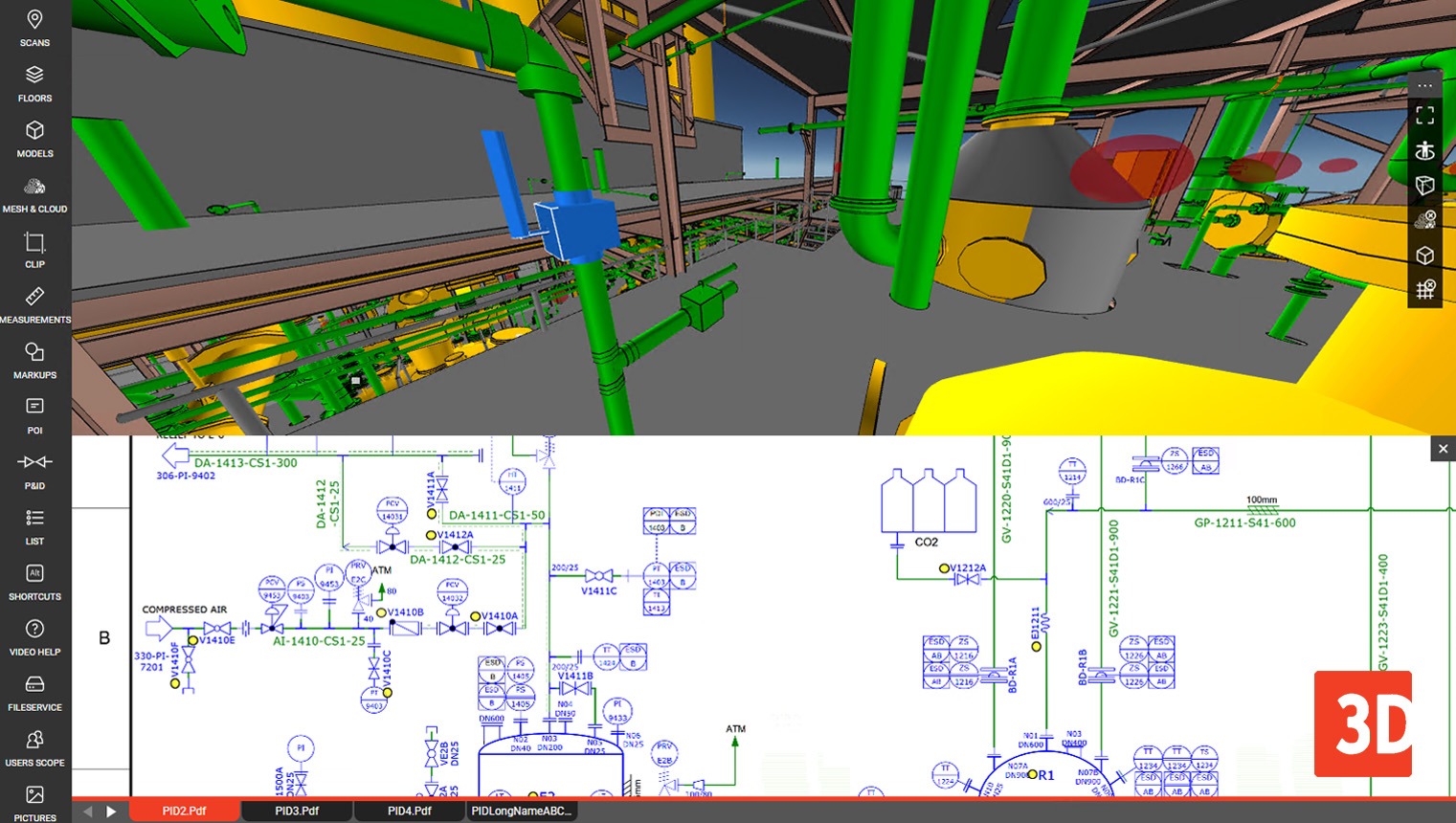Viewport: 1456px width, 823px height.
Task: Toggle point cloud visibility off
Action: pos(1425,219)
